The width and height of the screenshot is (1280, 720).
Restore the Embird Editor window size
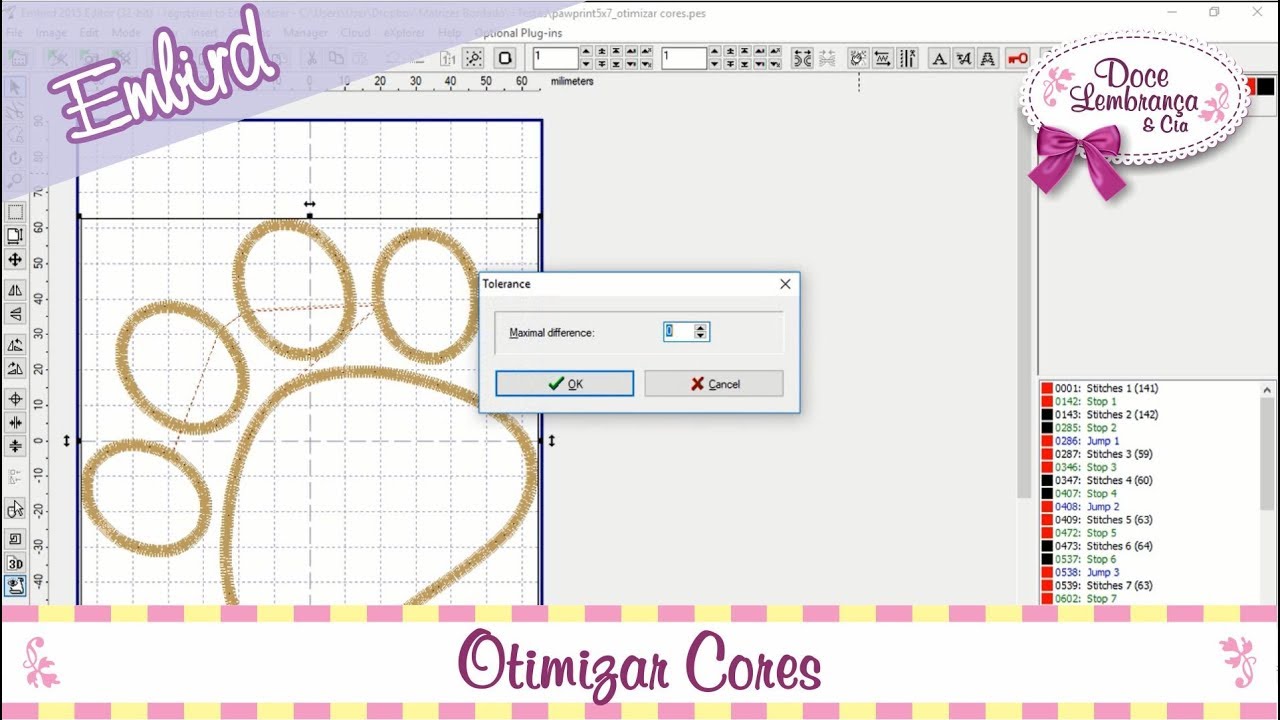1214,12
